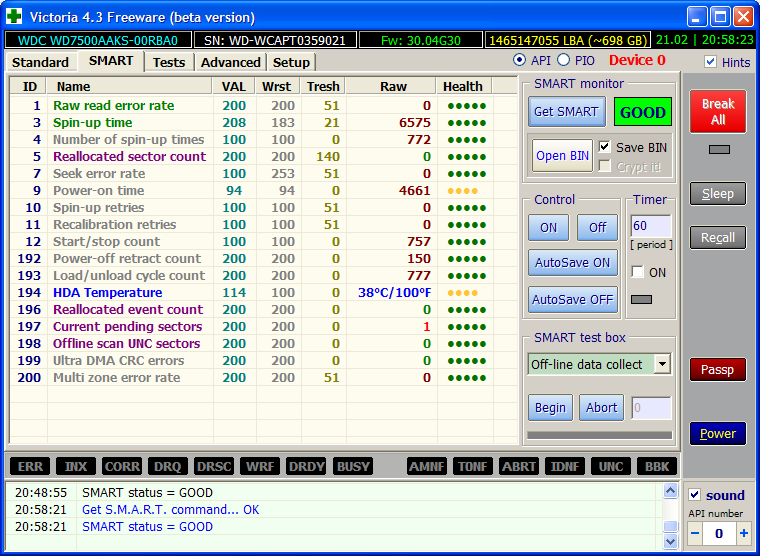Screen dimensions: 760x556
Task: Toggle the Save BIN checkbox
Action: (x=604, y=146)
